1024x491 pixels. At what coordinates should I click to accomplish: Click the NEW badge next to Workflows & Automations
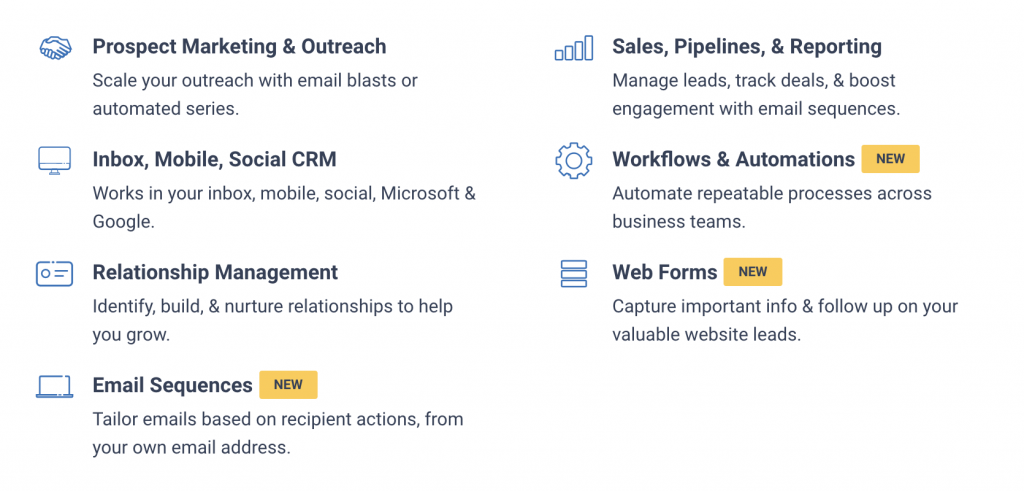pyautogui.click(x=890, y=159)
